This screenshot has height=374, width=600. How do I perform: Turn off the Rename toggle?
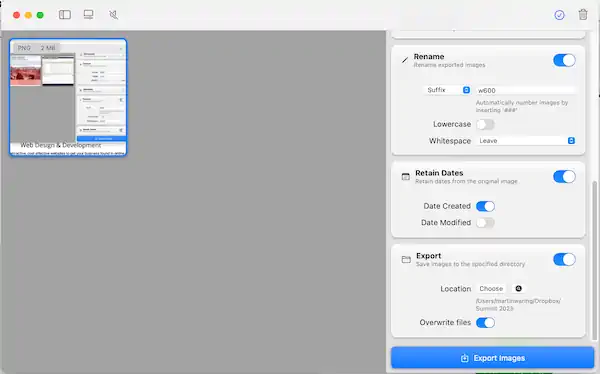(x=564, y=60)
